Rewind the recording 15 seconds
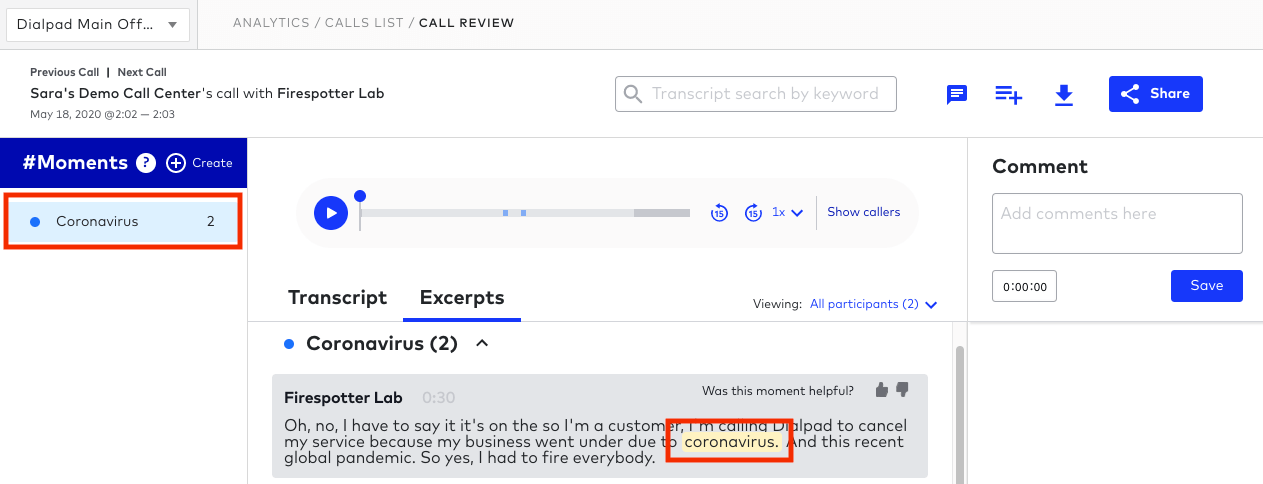 pos(719,212)
